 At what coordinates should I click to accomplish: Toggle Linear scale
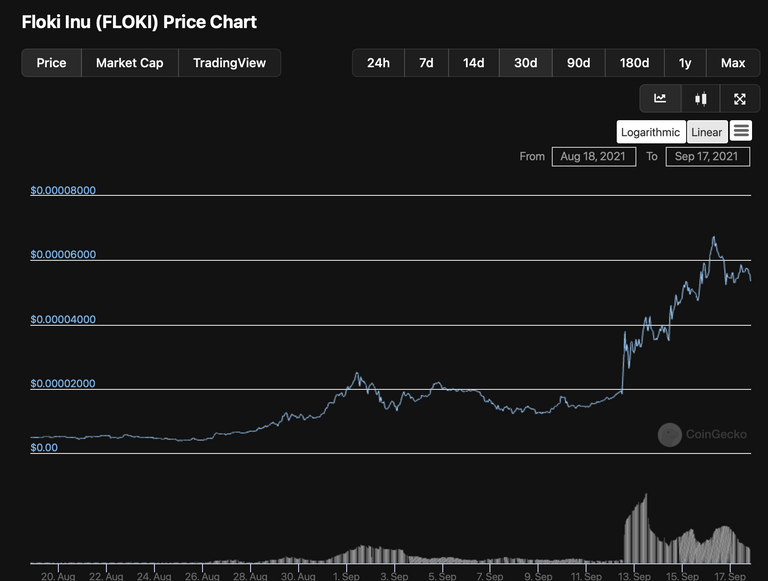pyautogui.click(x=707, y=132)
